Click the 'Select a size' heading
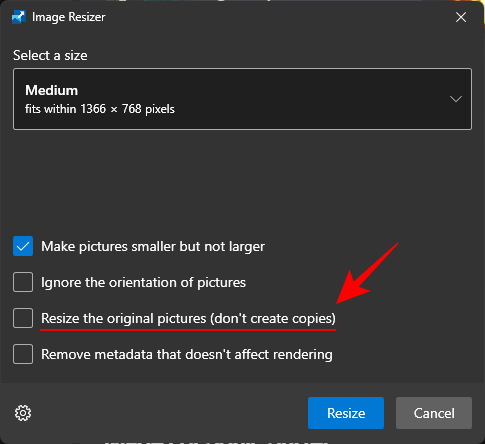This screenshot has height=444, width=485. [x=50, y=55]
